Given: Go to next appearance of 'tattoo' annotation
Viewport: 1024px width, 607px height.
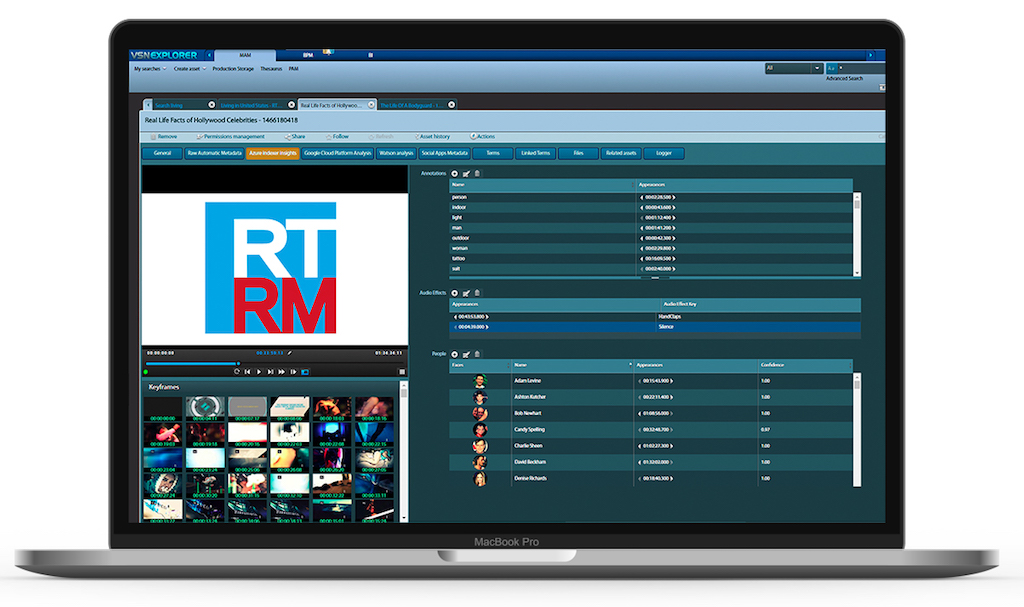Looking at the screenshot, I should [674, 259].
